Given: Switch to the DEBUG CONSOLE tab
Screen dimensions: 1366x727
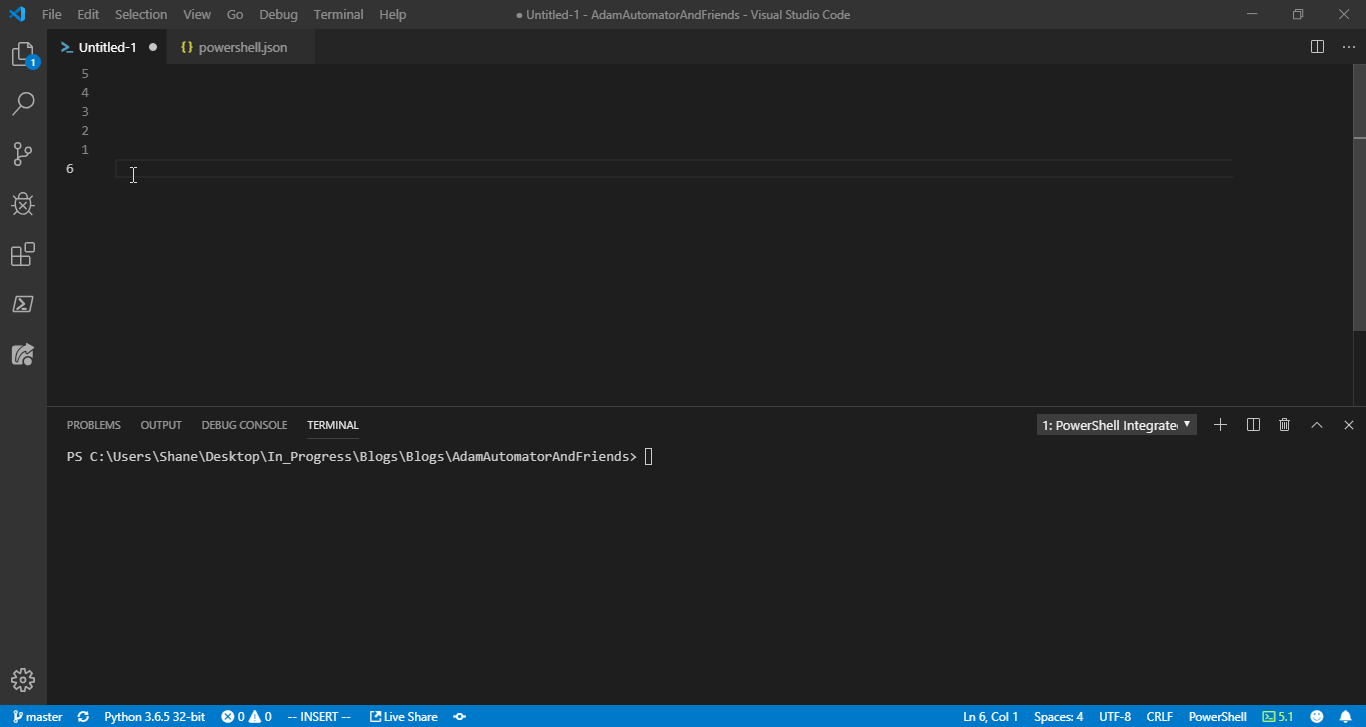Looking at the screenshot, I should (244, 425).
